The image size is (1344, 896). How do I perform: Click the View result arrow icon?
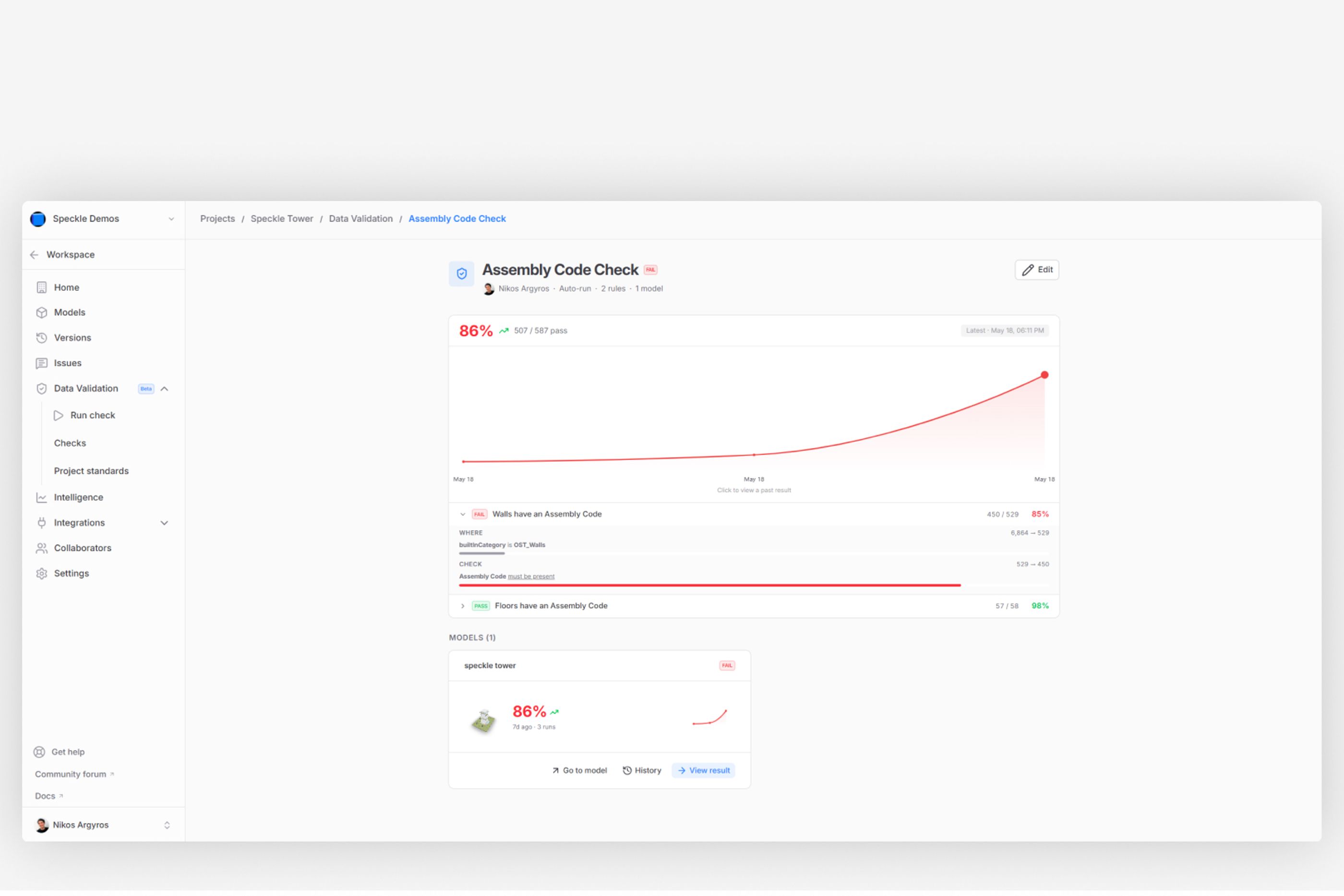coord(682,771)
